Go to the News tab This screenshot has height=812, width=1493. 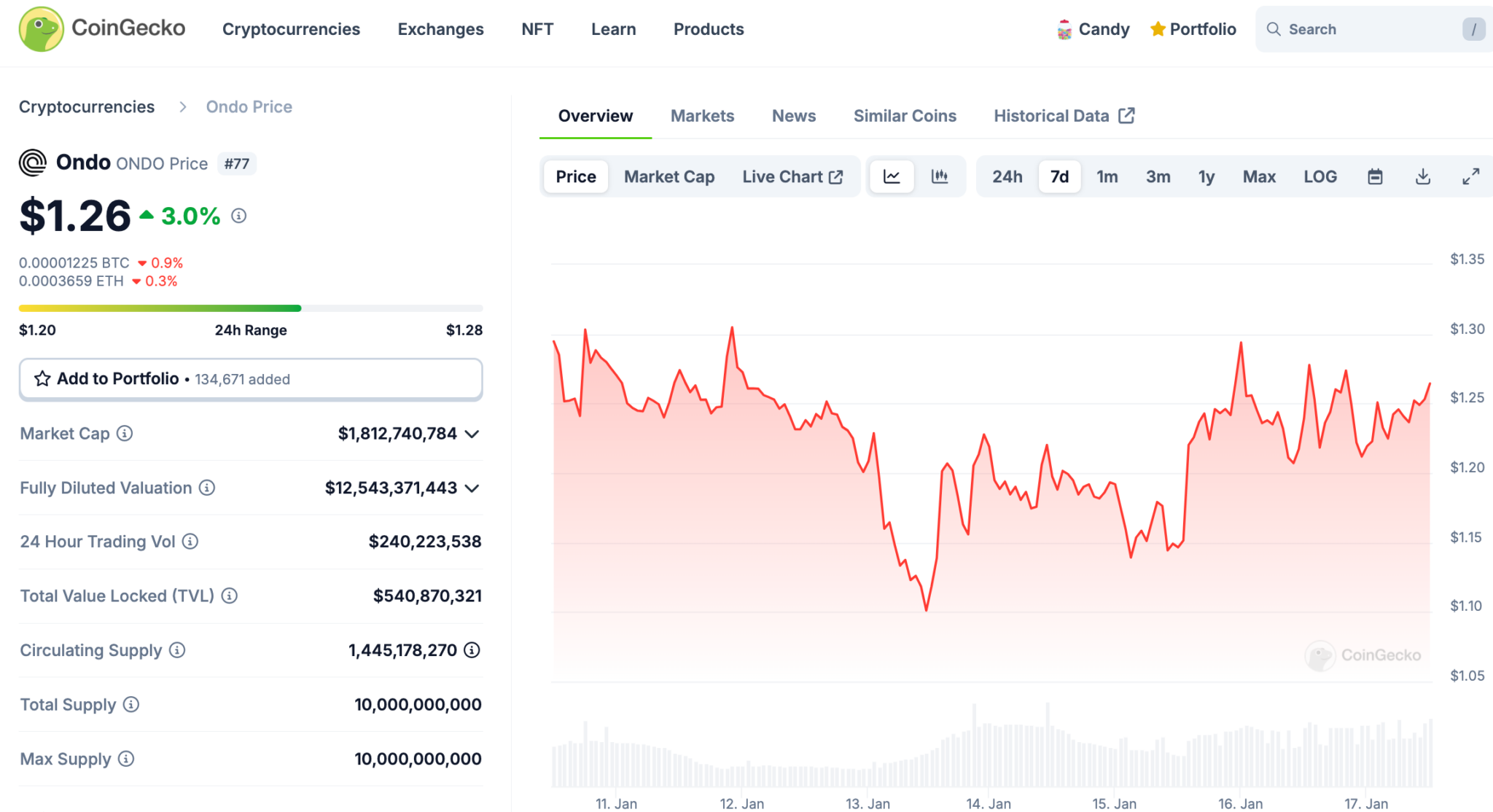[794, 116]
